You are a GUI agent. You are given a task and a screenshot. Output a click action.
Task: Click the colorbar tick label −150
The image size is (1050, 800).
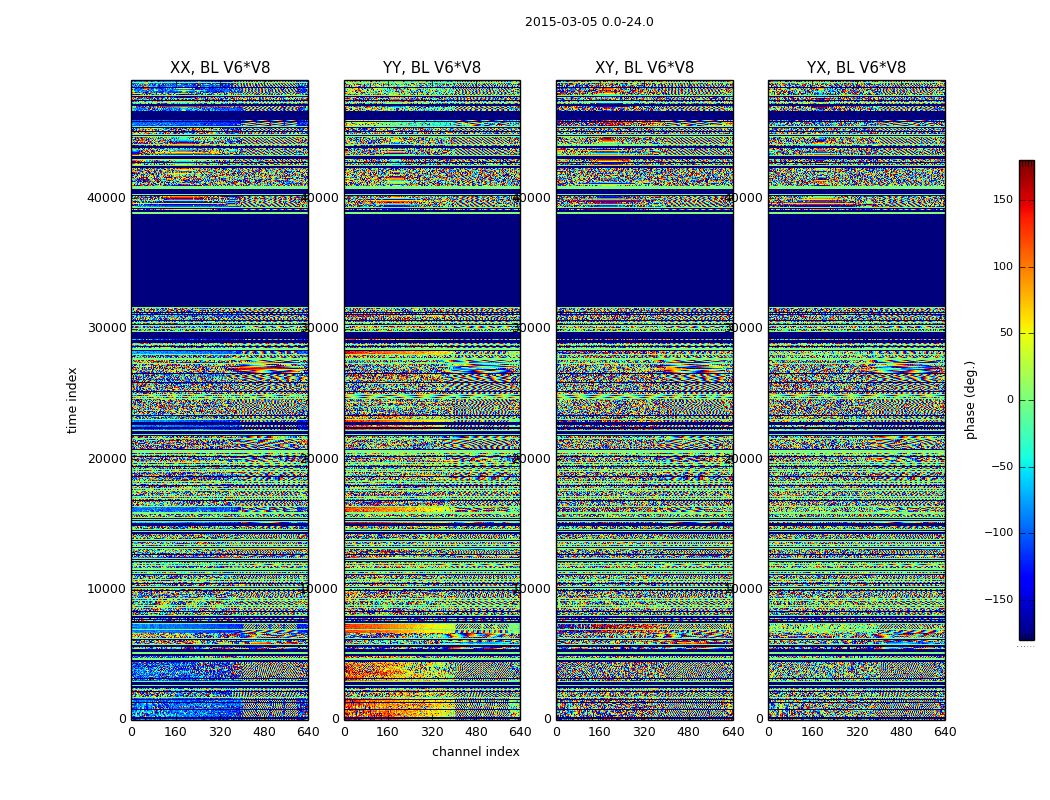click(998, 599)
